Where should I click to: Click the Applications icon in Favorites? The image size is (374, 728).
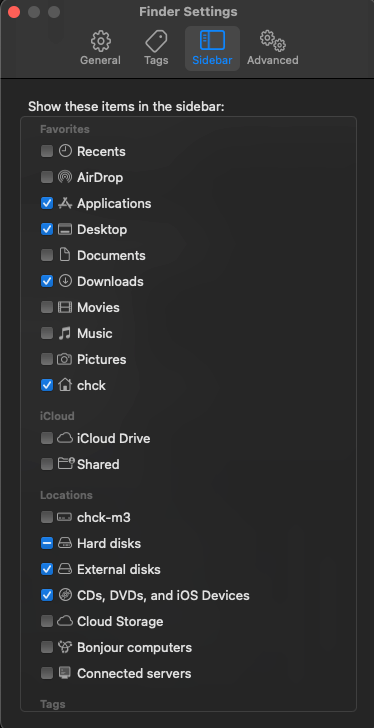pyautogui.click(x=65, y=203)
